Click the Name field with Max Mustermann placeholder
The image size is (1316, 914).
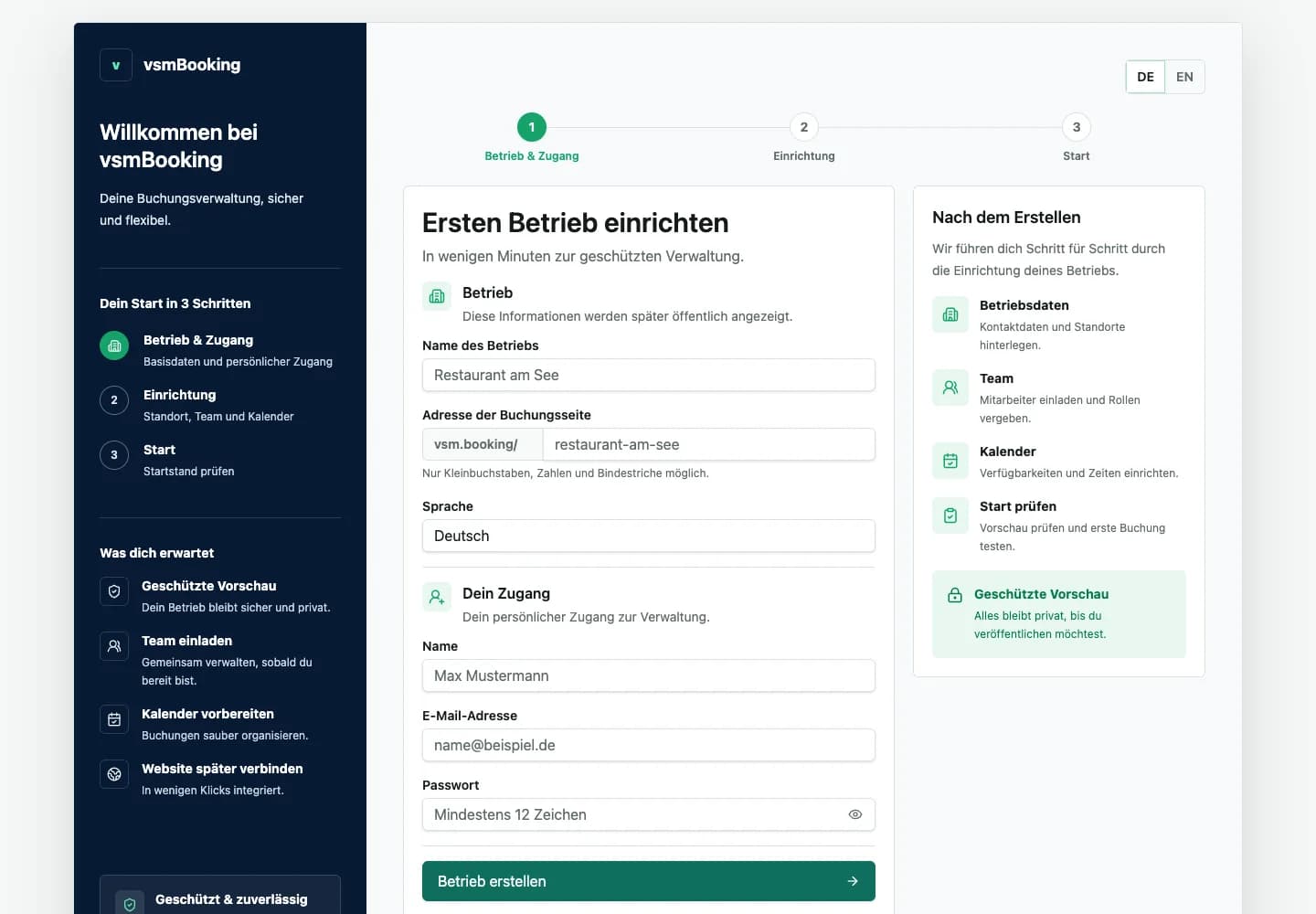coord(649,675)
